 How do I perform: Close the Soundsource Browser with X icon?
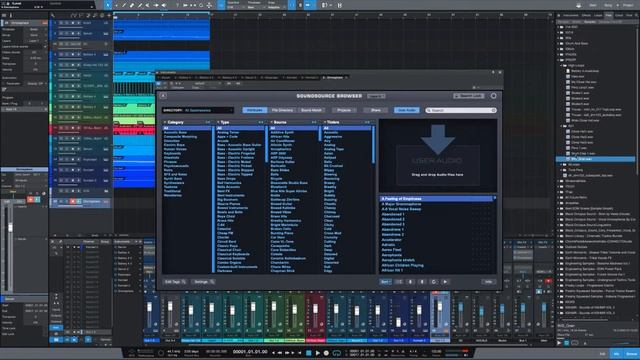[x=163, y=96]
